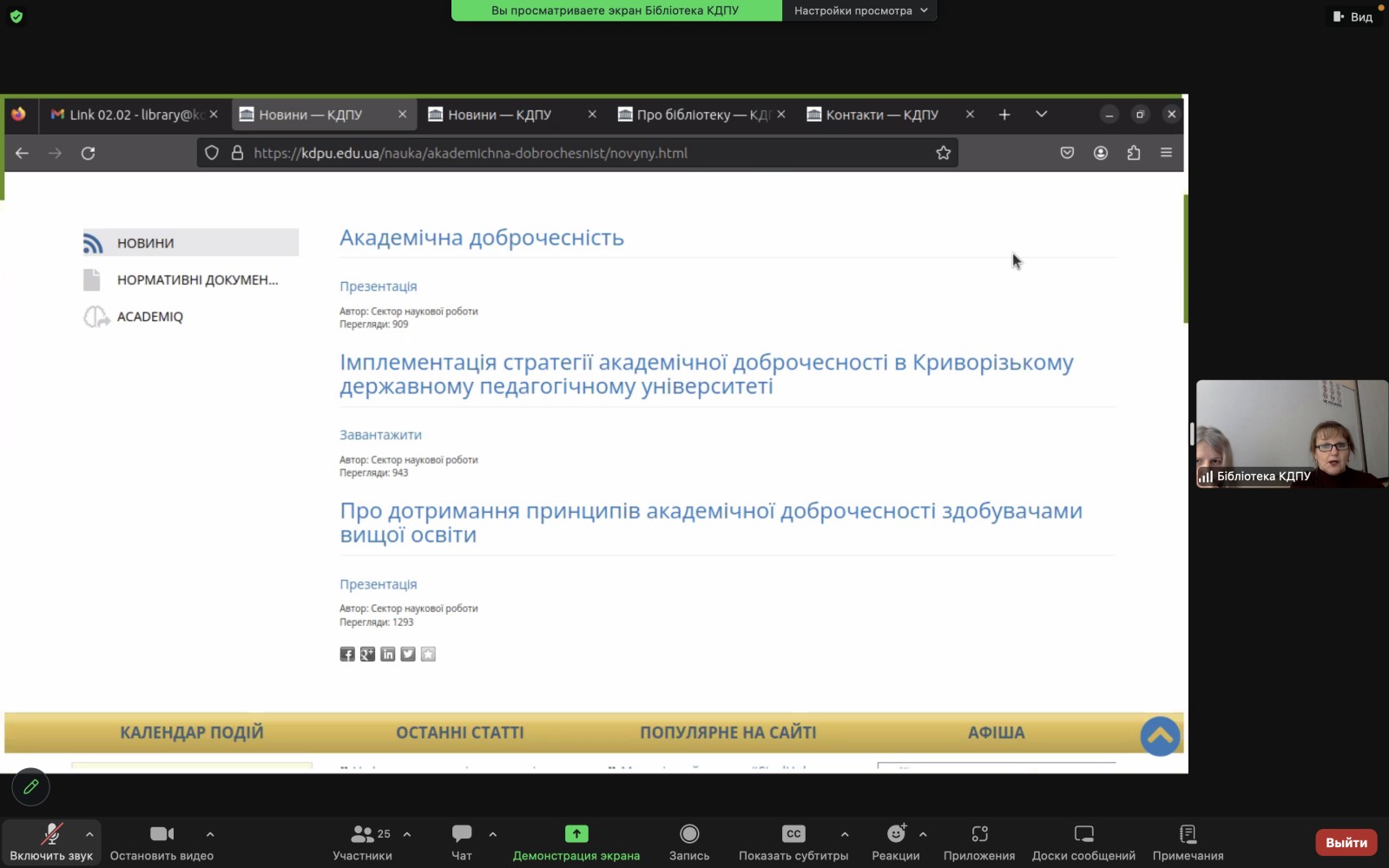The height and width of the screenshot is (868, 1389).
Task: Open ОСТАННІ СТАТТІ footer section
Action: [460, 733]
